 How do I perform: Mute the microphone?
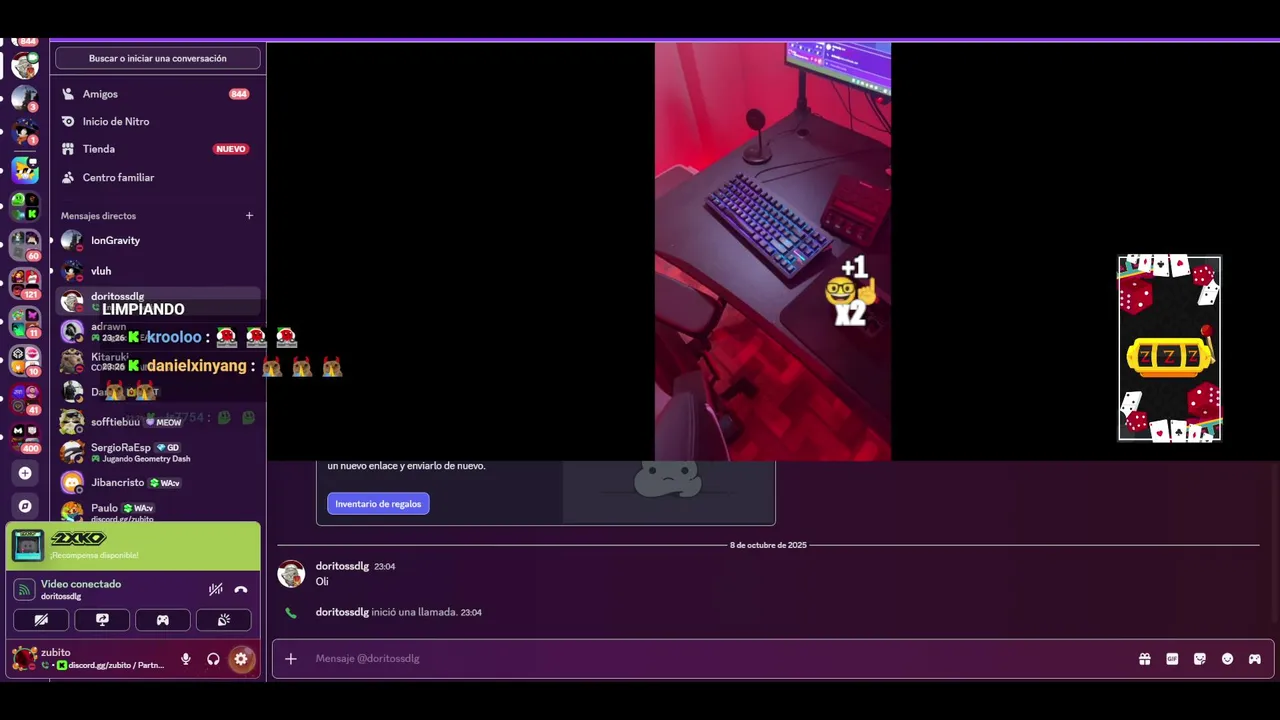click(x=185, y=659)
